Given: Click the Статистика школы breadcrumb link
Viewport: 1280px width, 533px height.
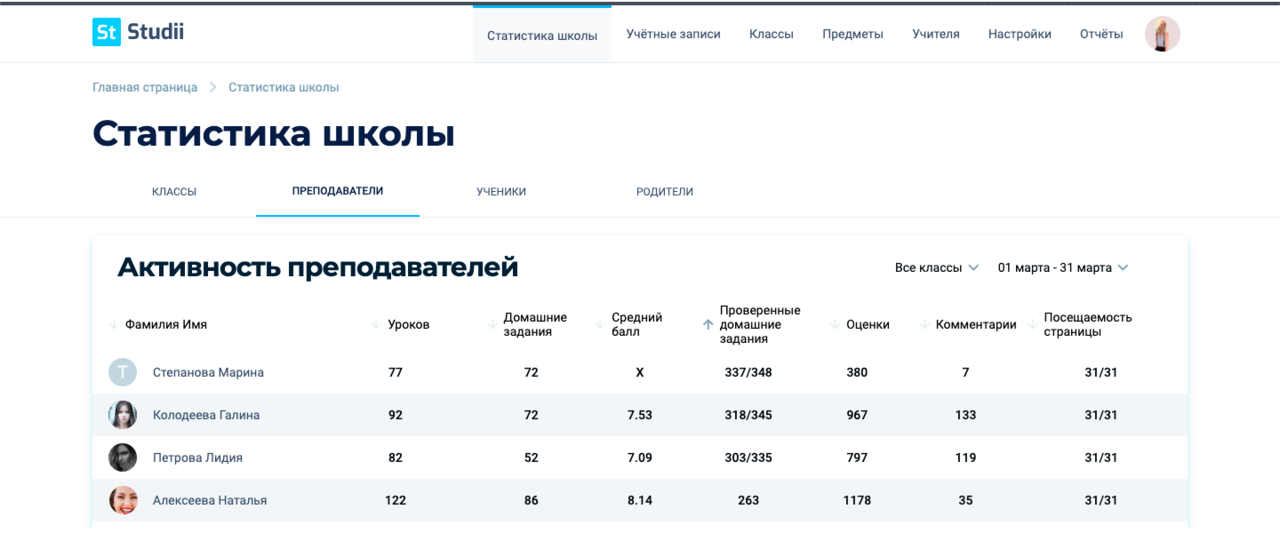Looking at the screenshot, I should [284, 88].
